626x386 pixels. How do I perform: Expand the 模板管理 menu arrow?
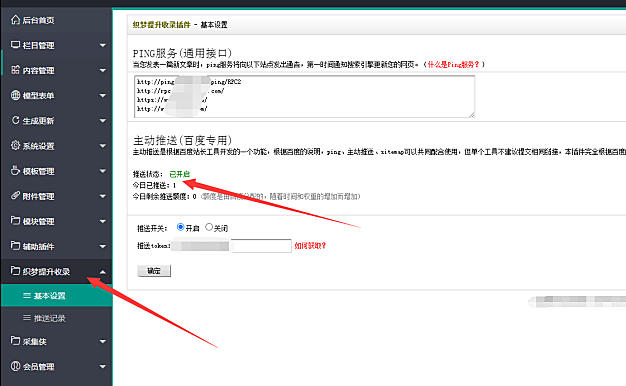point(103,171)
